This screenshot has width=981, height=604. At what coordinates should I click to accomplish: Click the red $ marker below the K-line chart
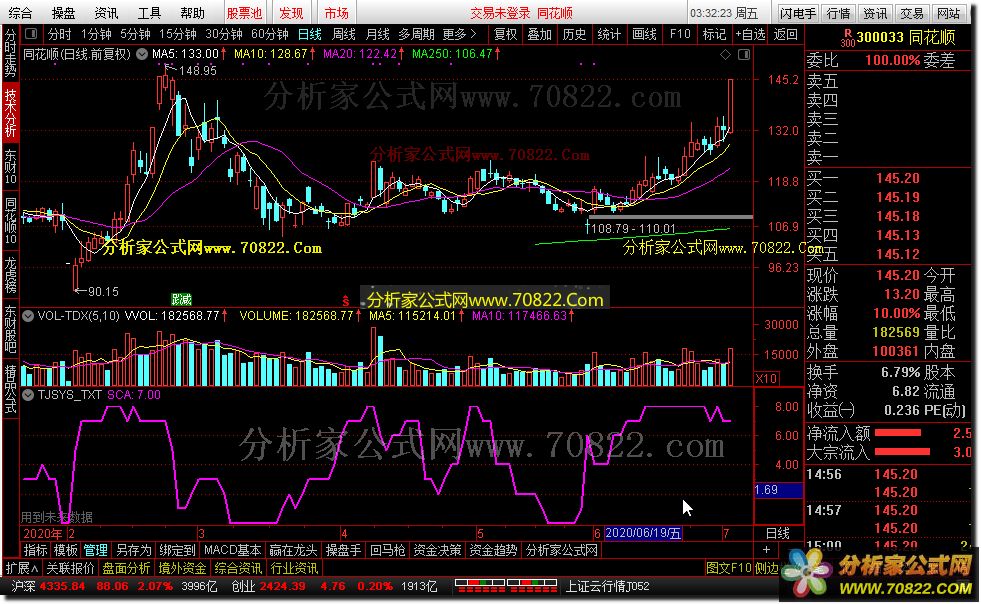coord(345,301)
